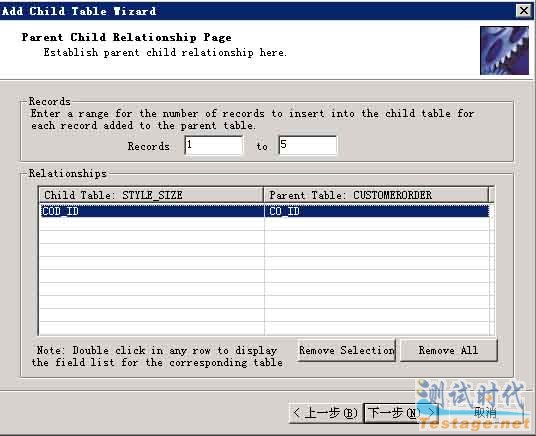Click the narrow header cell right of Parent Table
Image resolution: width=536 pixels, height=436 pixels.
pos(492,195)
